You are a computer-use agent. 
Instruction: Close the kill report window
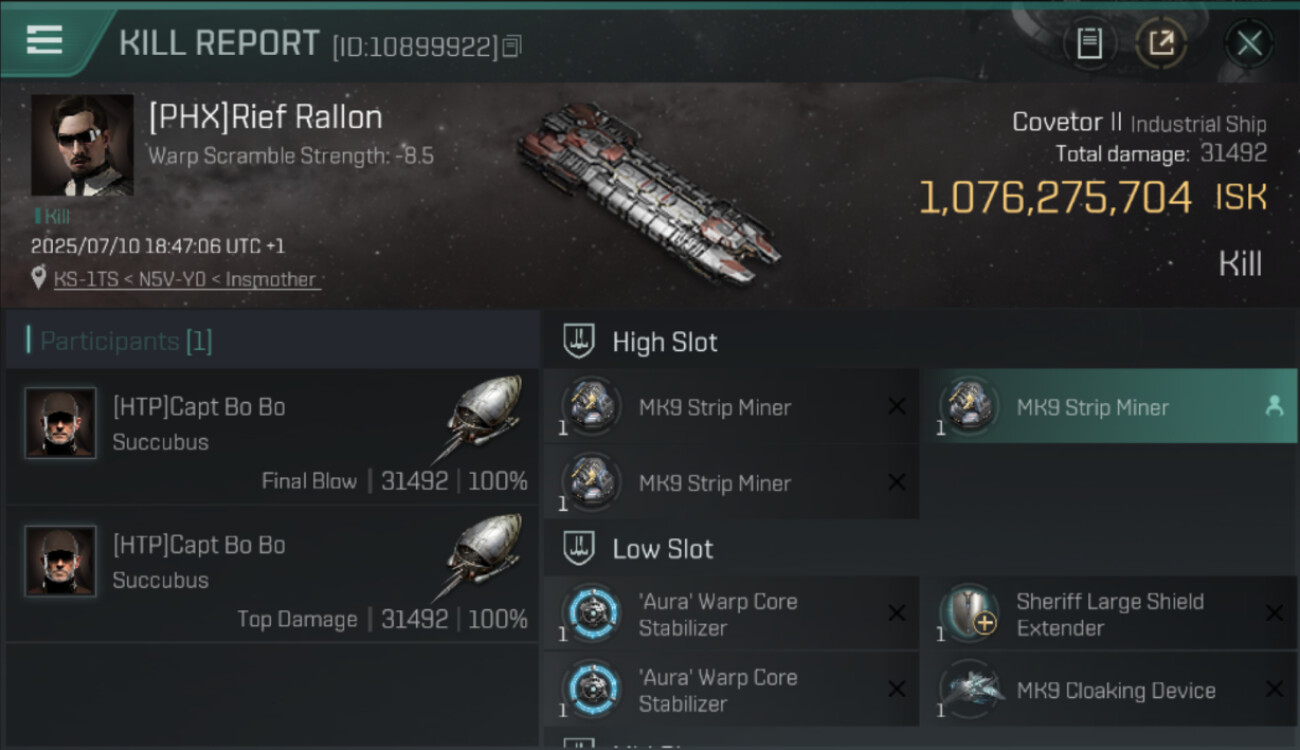pos(1249,43)
